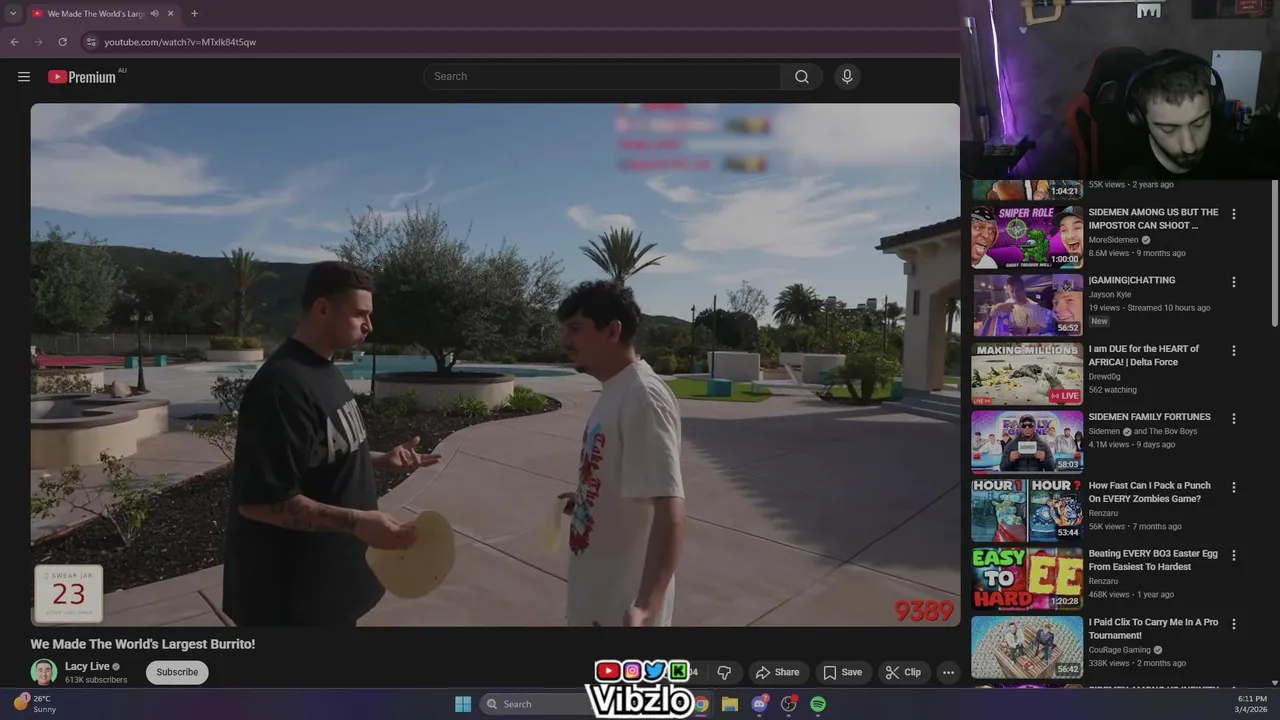Open Spotify from the taskbar
The image size is (1280, 720).
click(818, 704)
